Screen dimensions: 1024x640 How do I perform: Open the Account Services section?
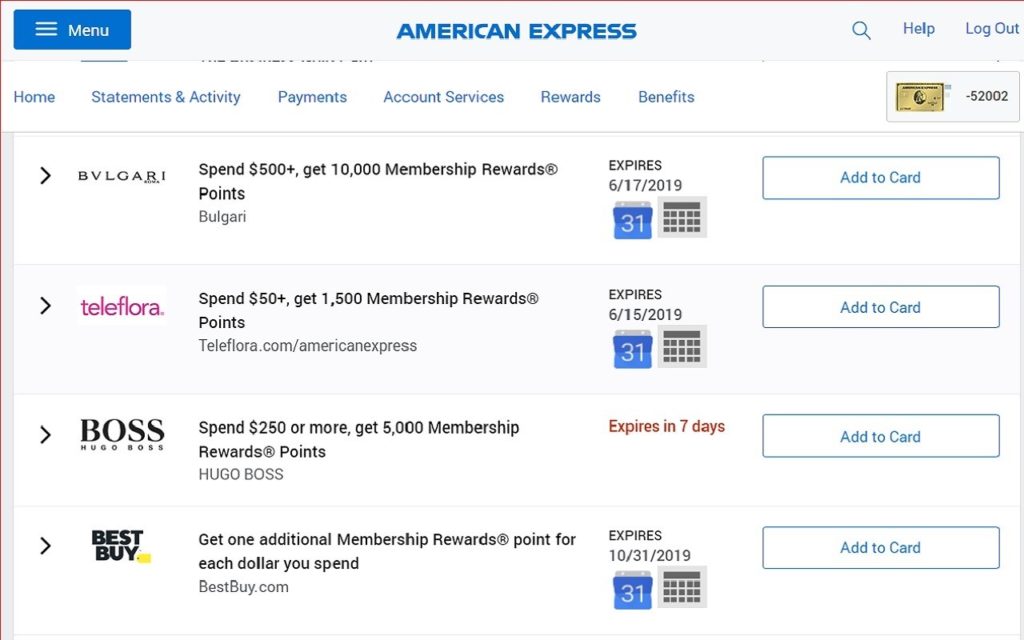(443, 97)
